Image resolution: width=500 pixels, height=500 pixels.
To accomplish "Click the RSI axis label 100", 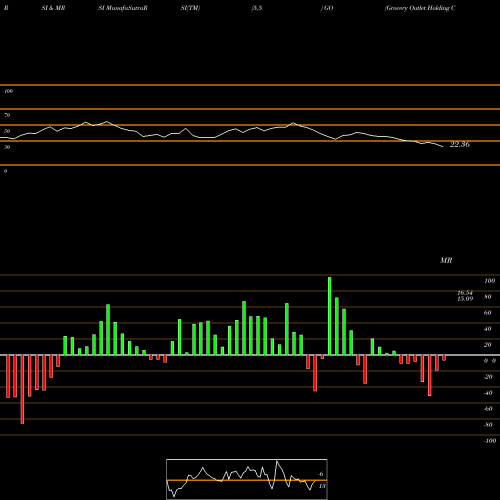I will (8, 91).
